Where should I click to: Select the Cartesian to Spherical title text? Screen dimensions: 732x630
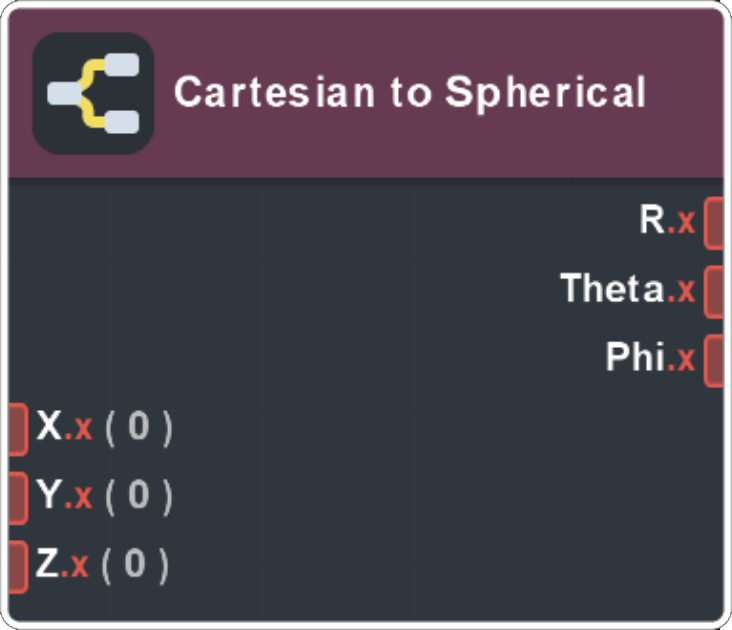point(410,93)
